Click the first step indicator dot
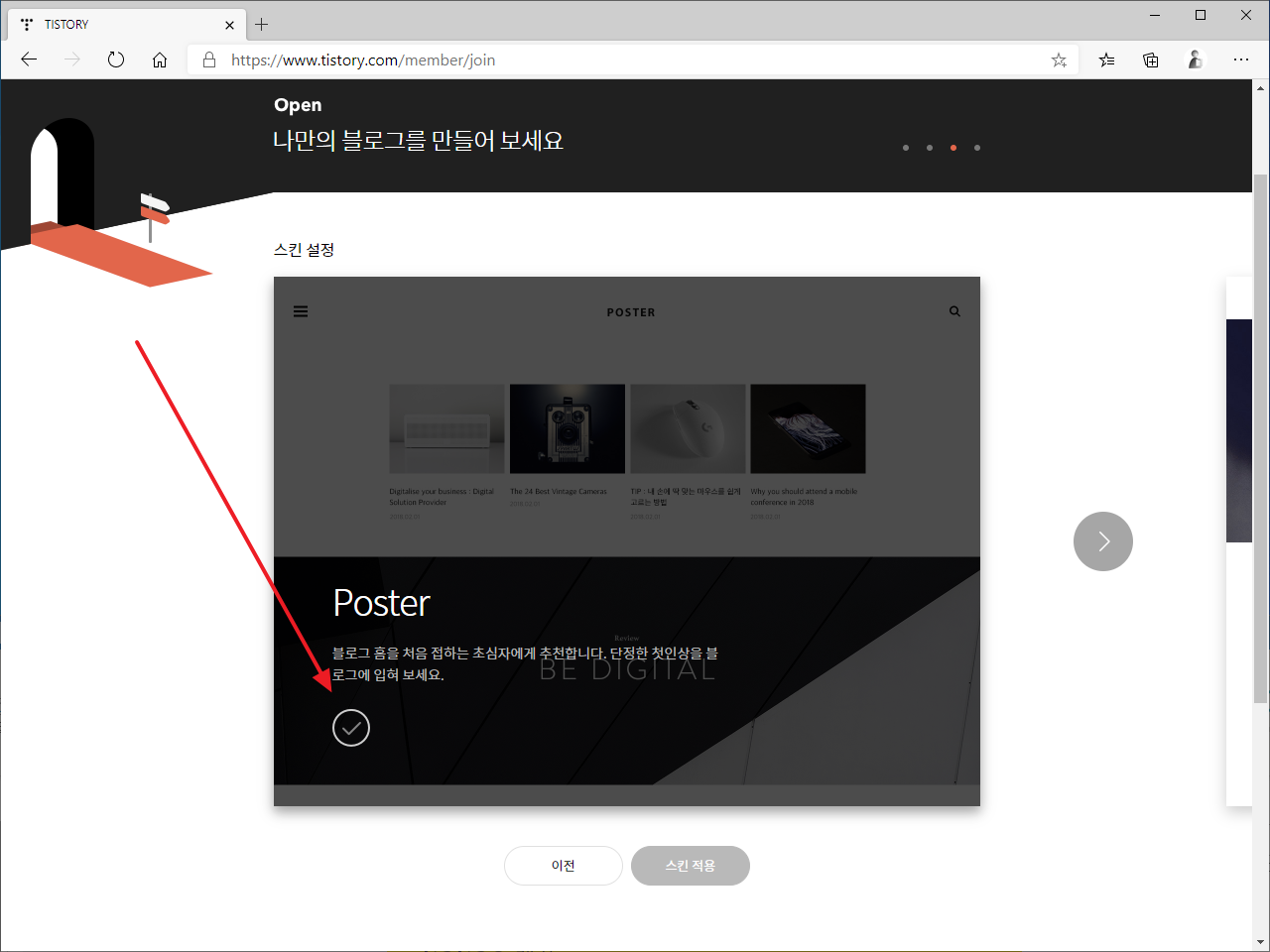1270x952 pixels. coord(906,148)
